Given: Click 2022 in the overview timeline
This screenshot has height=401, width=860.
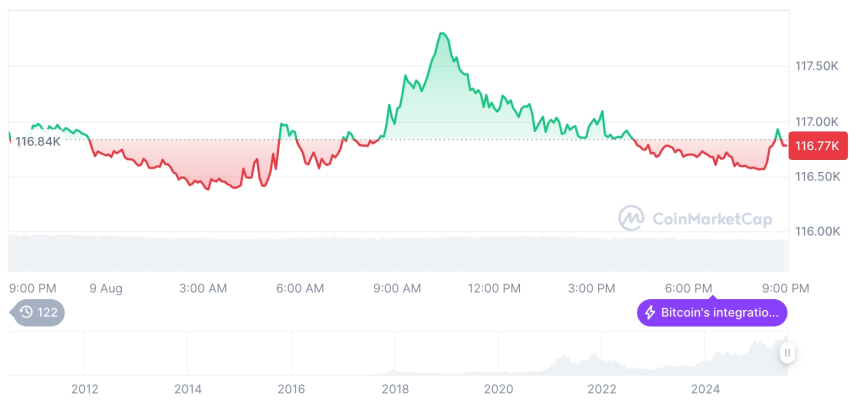Looking at the screenshot, I should click(601, 388).
